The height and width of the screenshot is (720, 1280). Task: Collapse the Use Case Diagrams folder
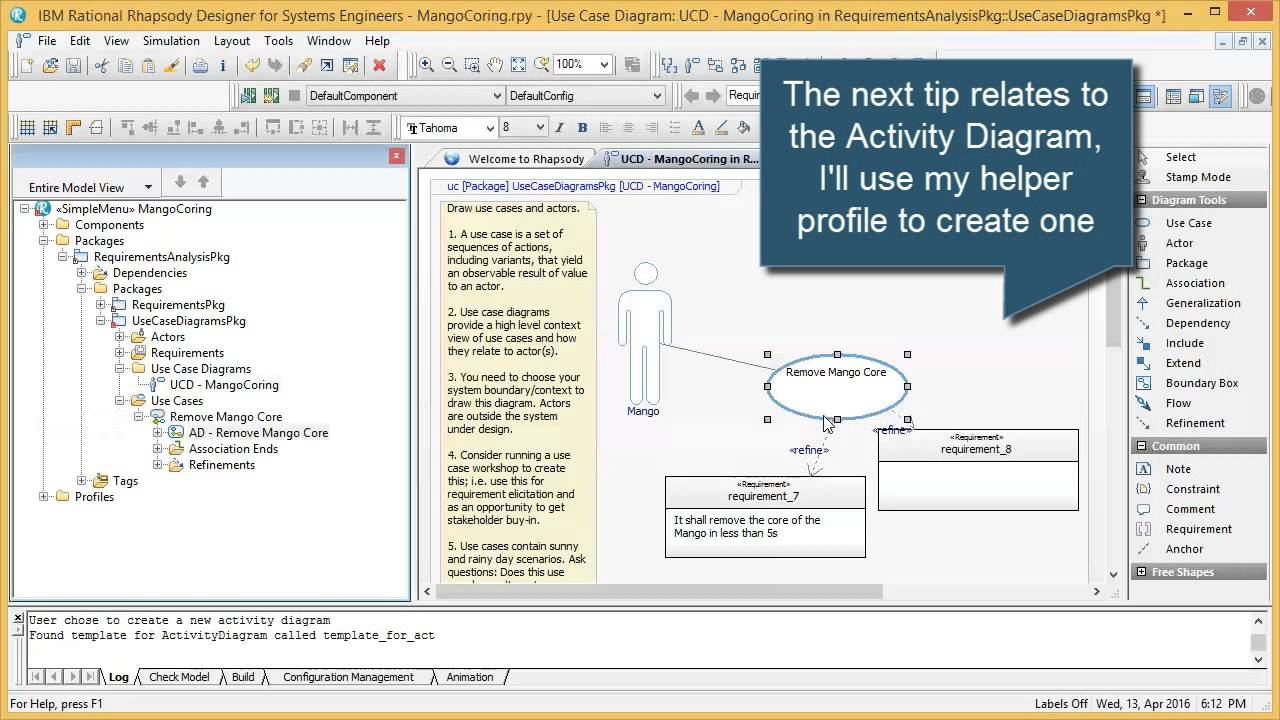[x=120, y=369]
